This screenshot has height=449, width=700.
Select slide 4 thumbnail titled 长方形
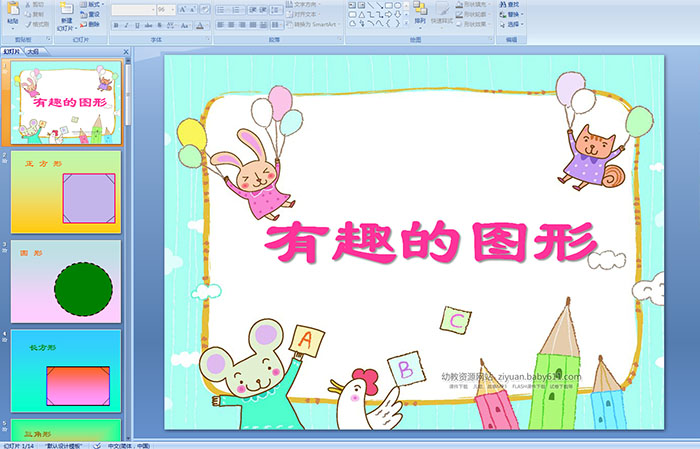(x=66, y=371)
